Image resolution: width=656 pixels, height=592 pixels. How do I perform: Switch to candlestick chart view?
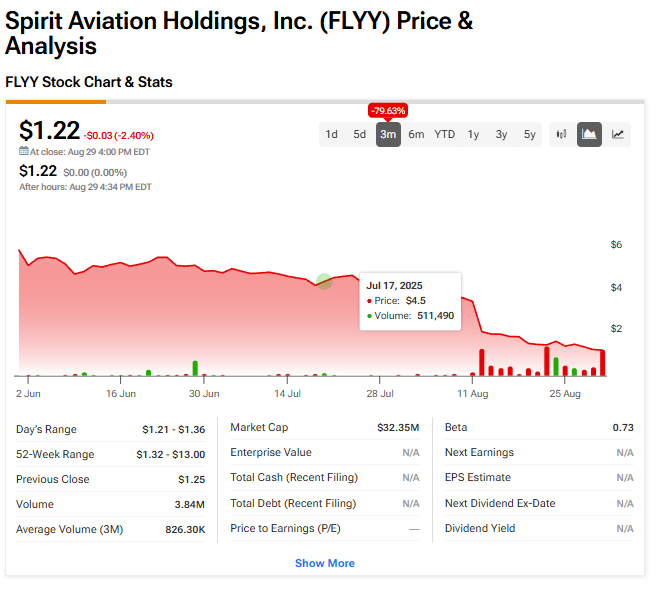(561, 134)
